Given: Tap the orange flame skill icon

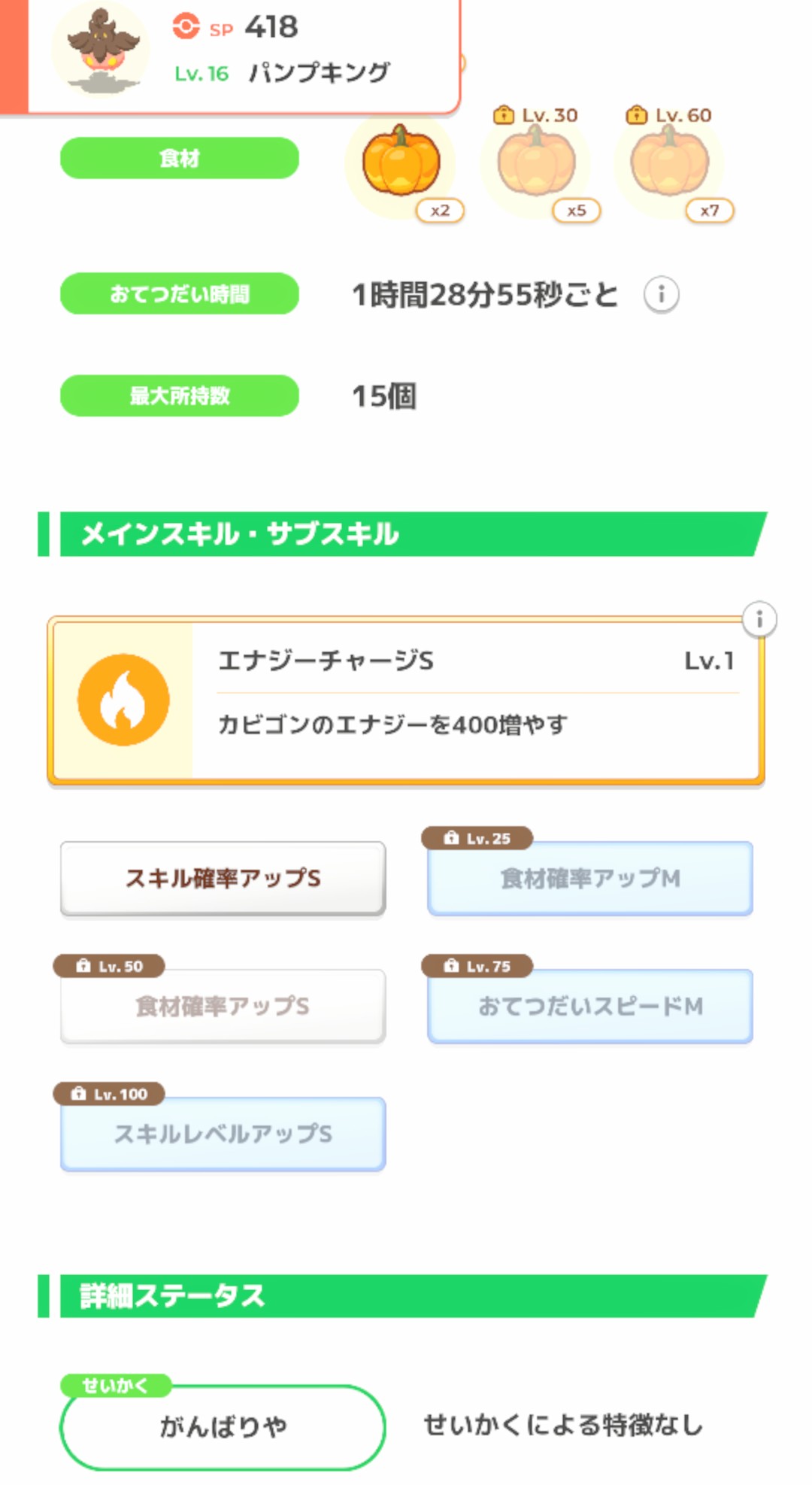Looking at the screenshot, I should pos(123,700).
